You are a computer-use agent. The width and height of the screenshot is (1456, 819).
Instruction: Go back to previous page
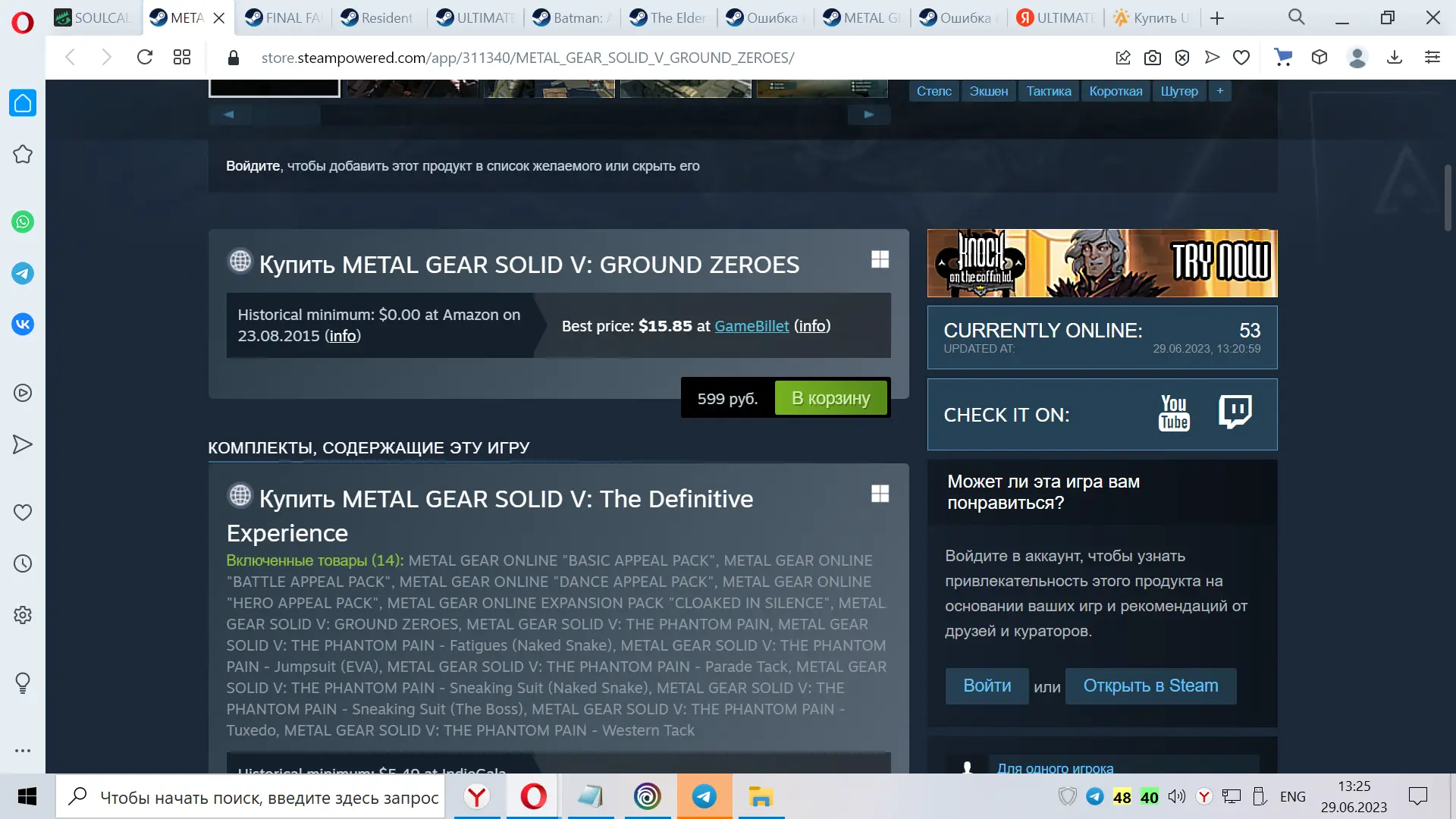click(x=71, y=58)
